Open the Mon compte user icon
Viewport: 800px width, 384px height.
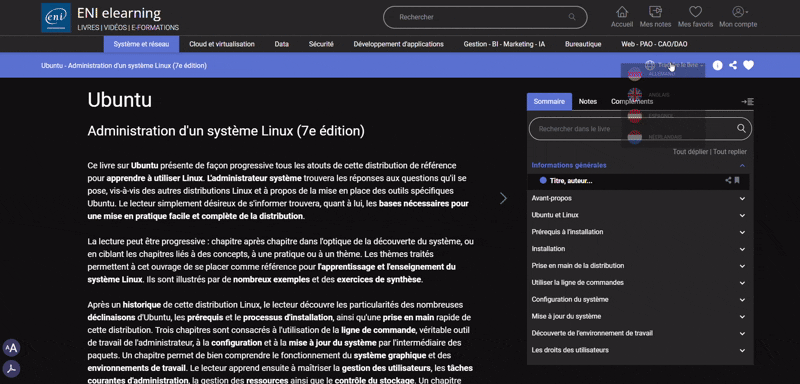click(x=738, y=12)
